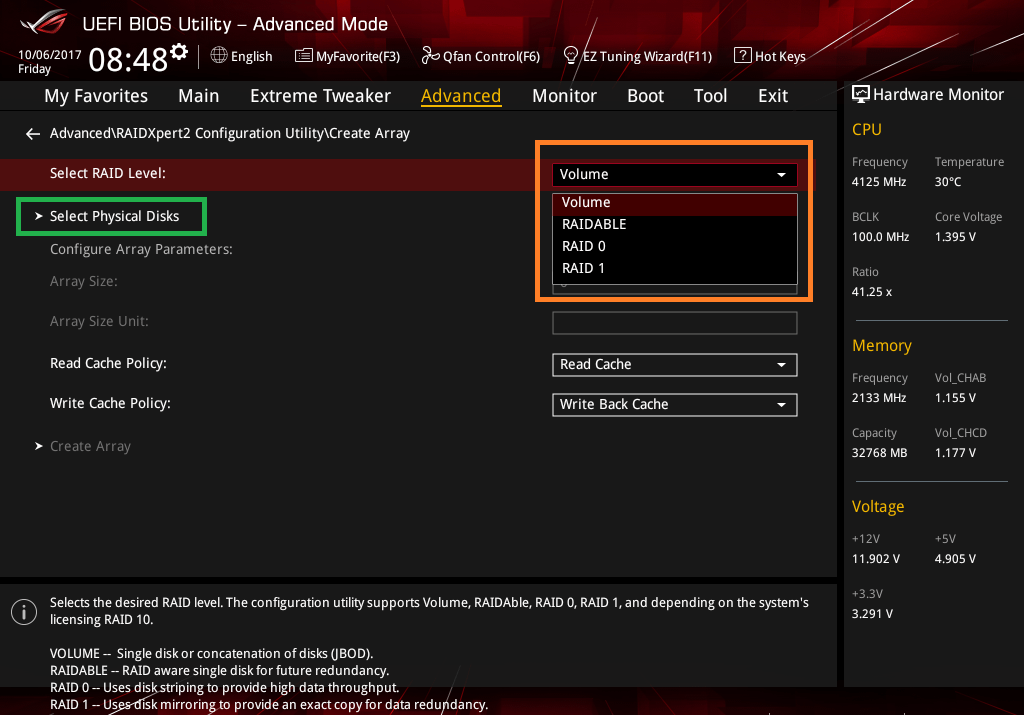Click the 1.177 V Vol_CHCD value

(x=955, y=453)
